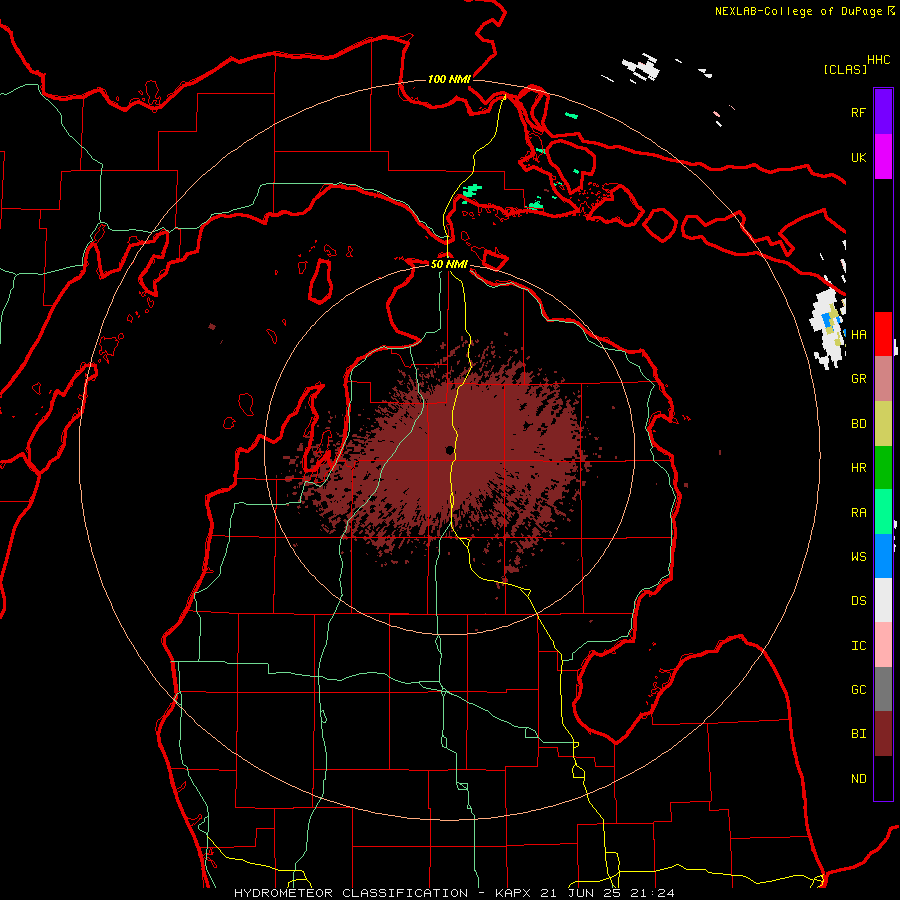This screenshot has height=900, width=900.
Task: Click the 'KAPX' radar site identifier
Action: tap(514, 893)
